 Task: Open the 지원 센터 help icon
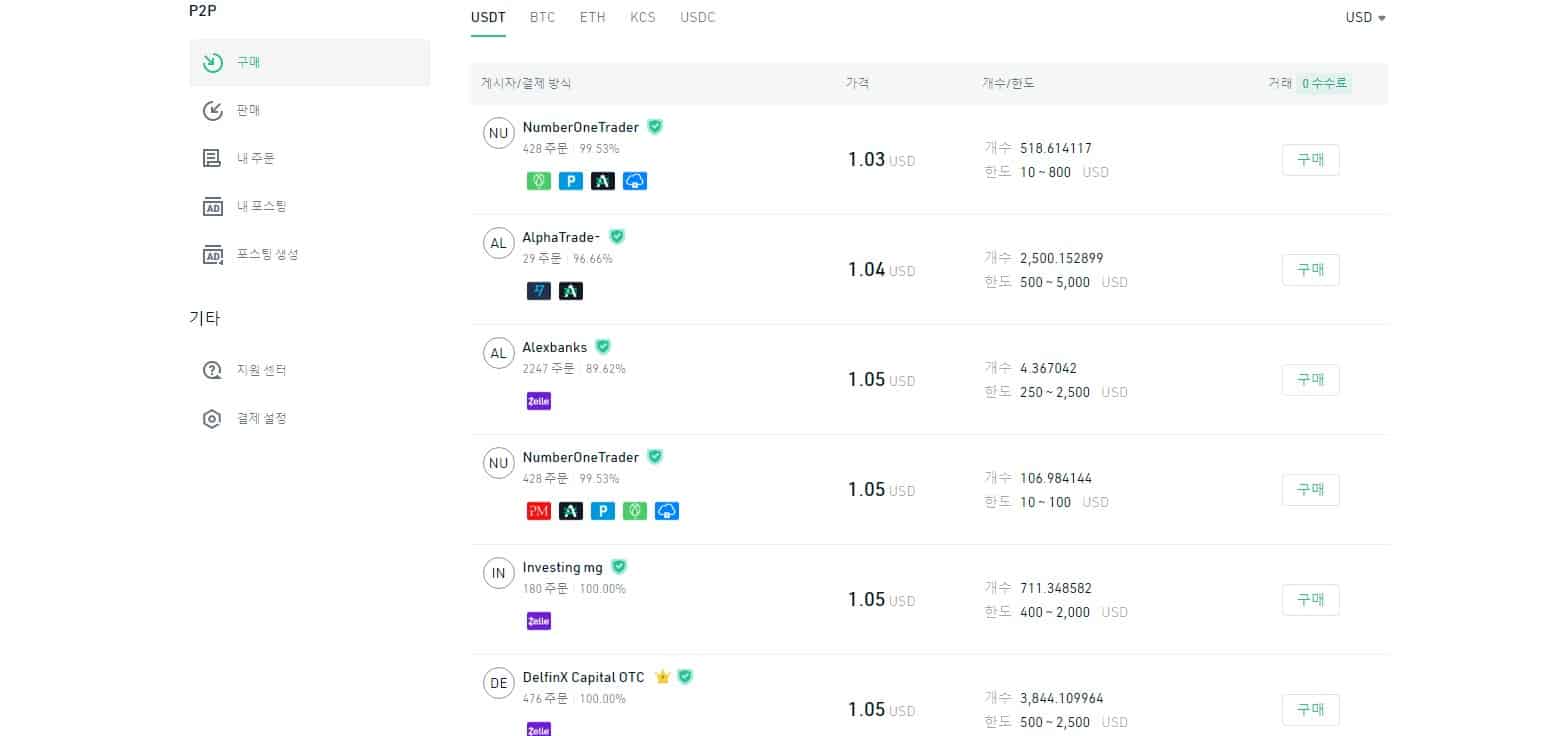pyautogui.click(x=212, y=369)
